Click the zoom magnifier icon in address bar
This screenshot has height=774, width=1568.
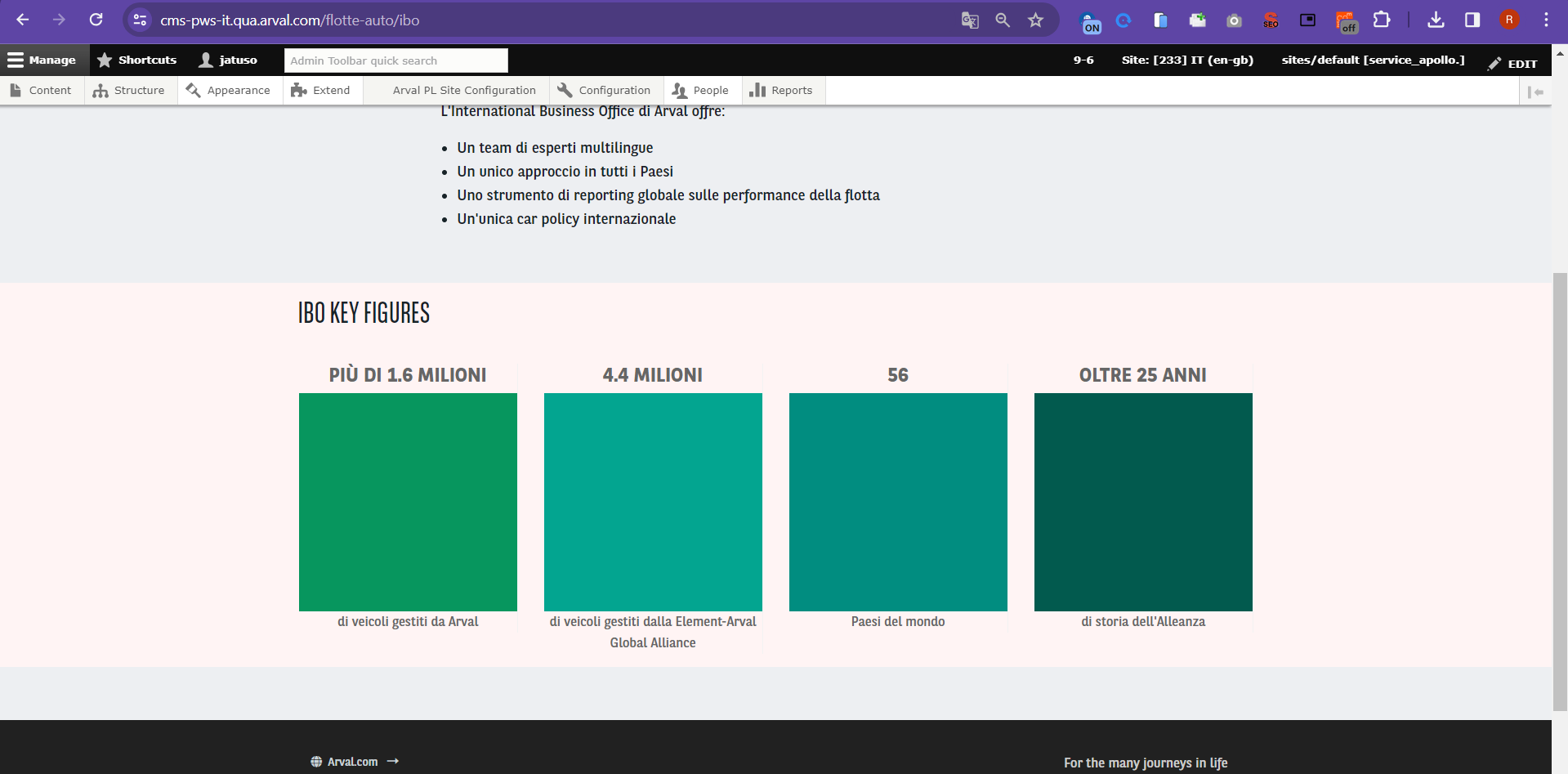[x=1003, y=20]
